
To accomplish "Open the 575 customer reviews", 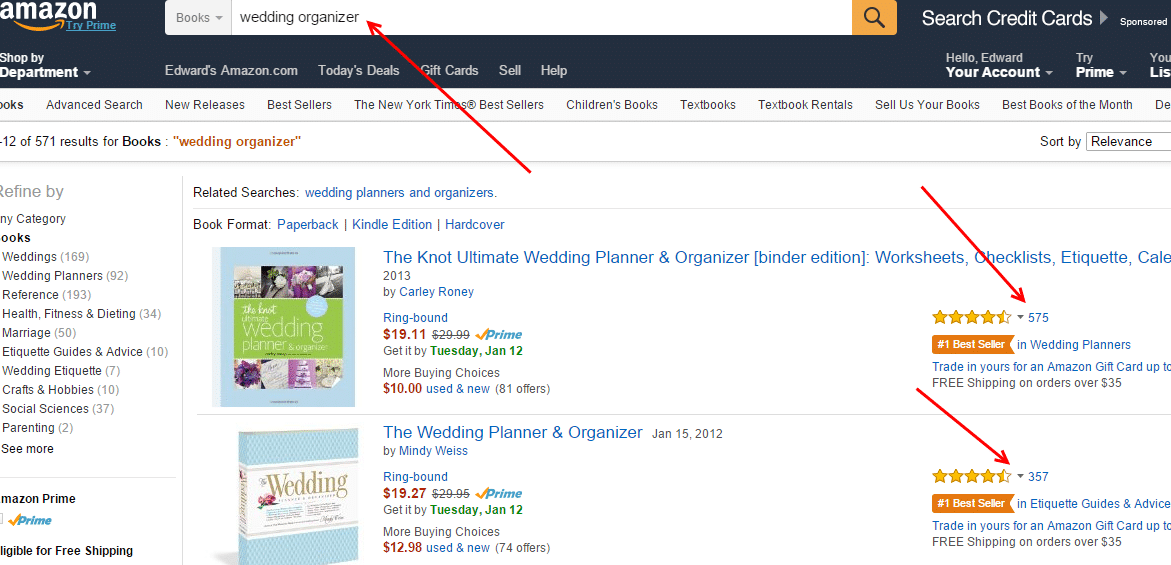I will click(1038, 318).
